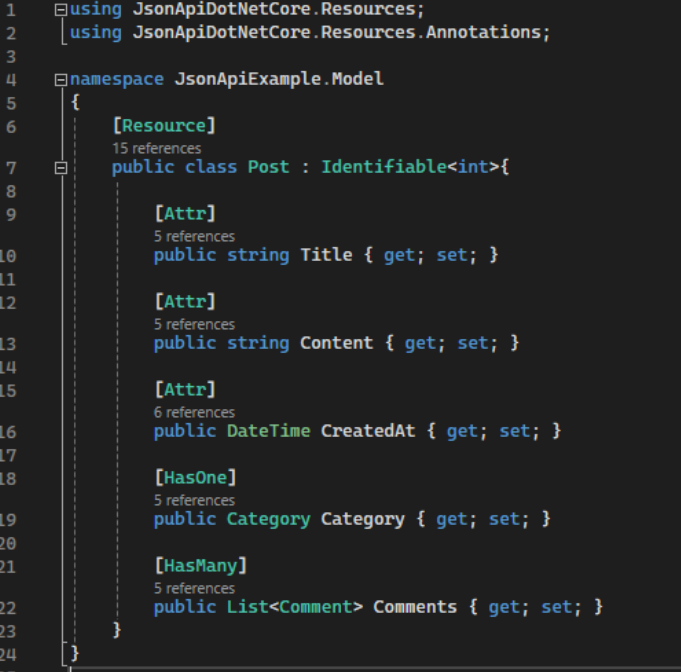Click the HasOne attribute

[195, 478]
